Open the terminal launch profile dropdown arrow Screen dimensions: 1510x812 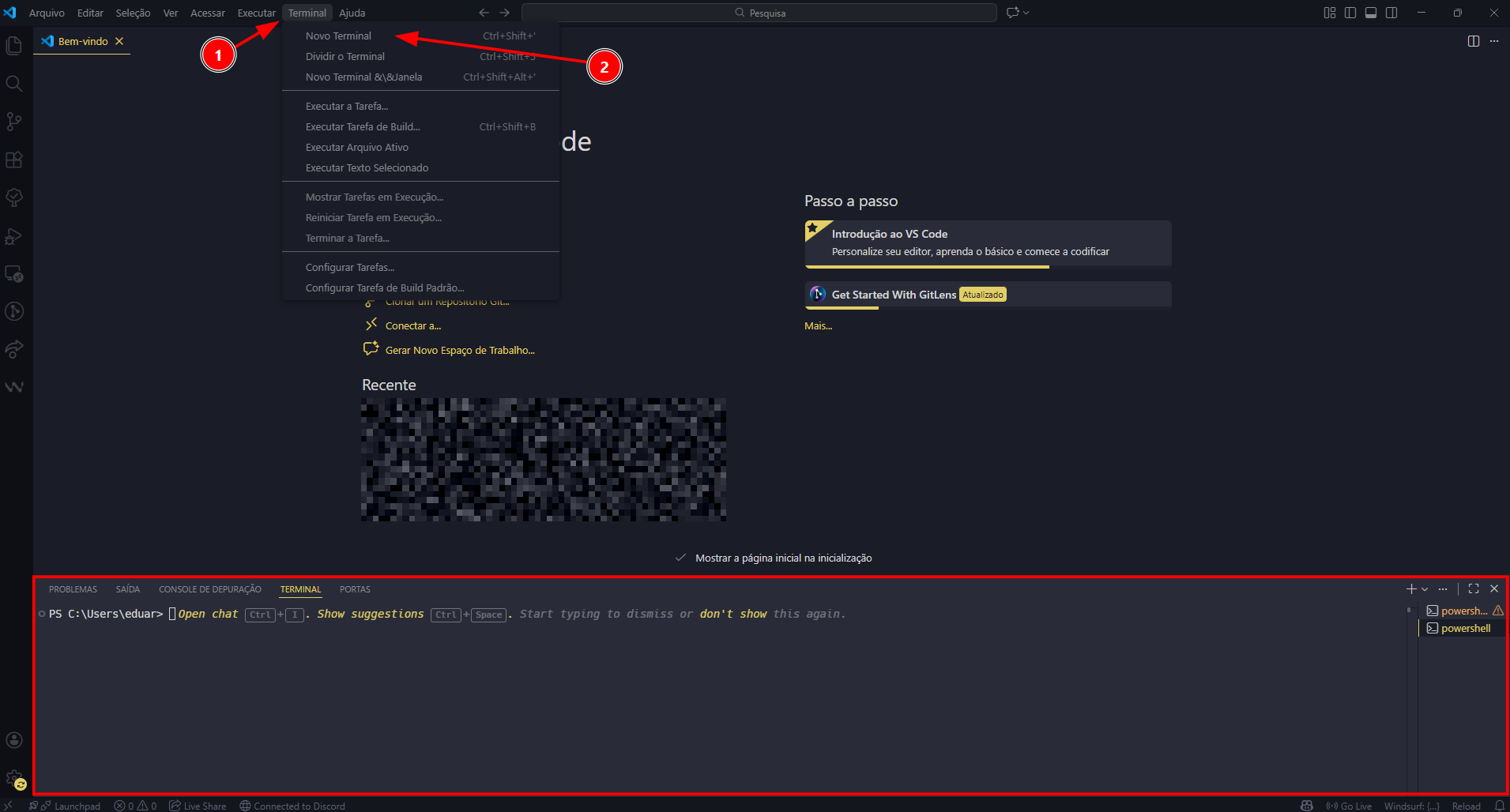coord(1425,589)
